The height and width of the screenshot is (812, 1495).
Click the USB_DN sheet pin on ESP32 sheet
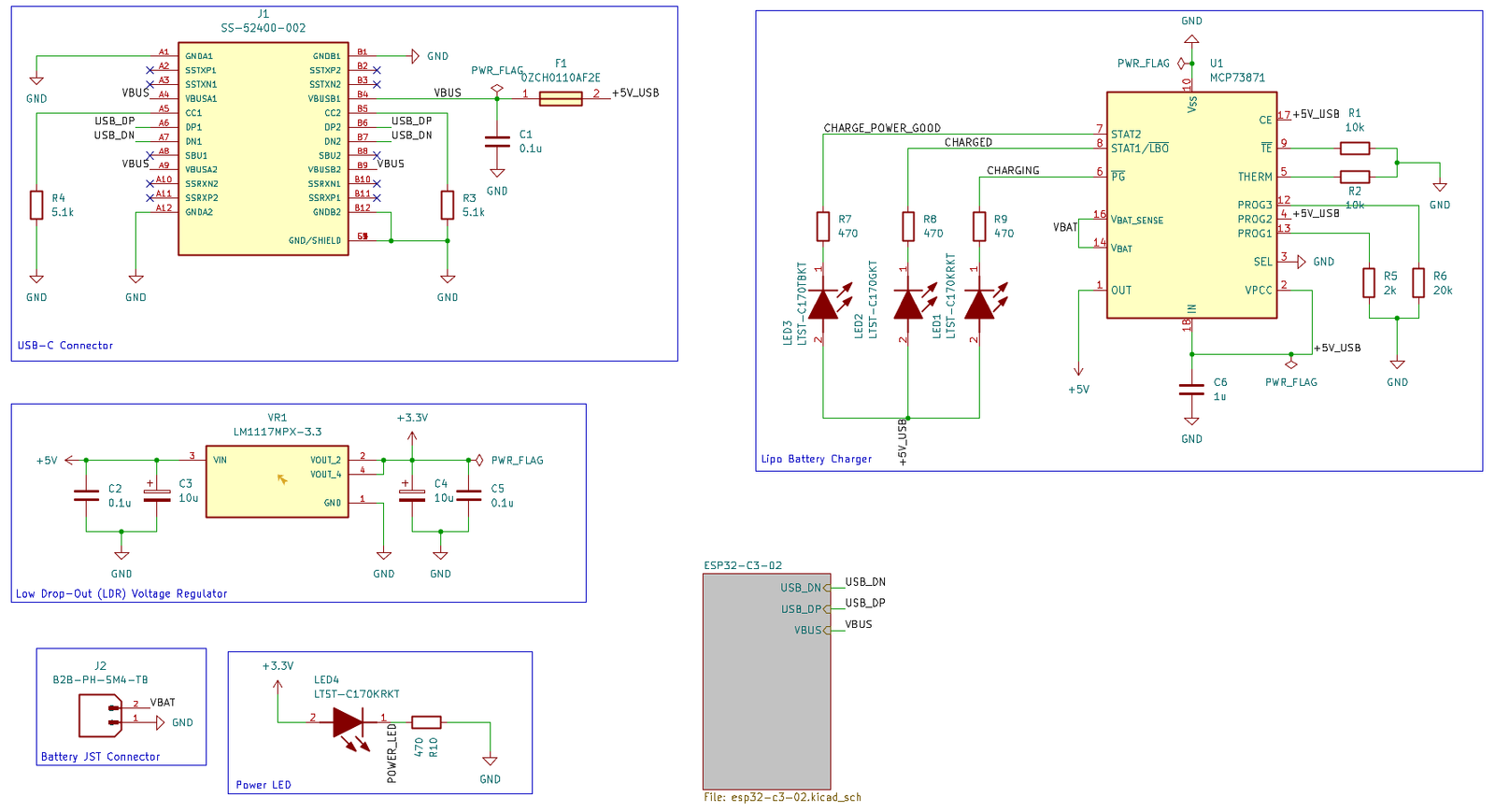pos(804,588)
